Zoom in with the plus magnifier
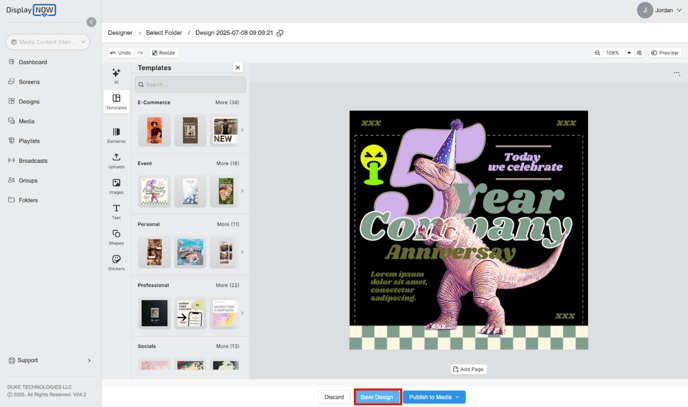The image size is (688, 407). 640,53
